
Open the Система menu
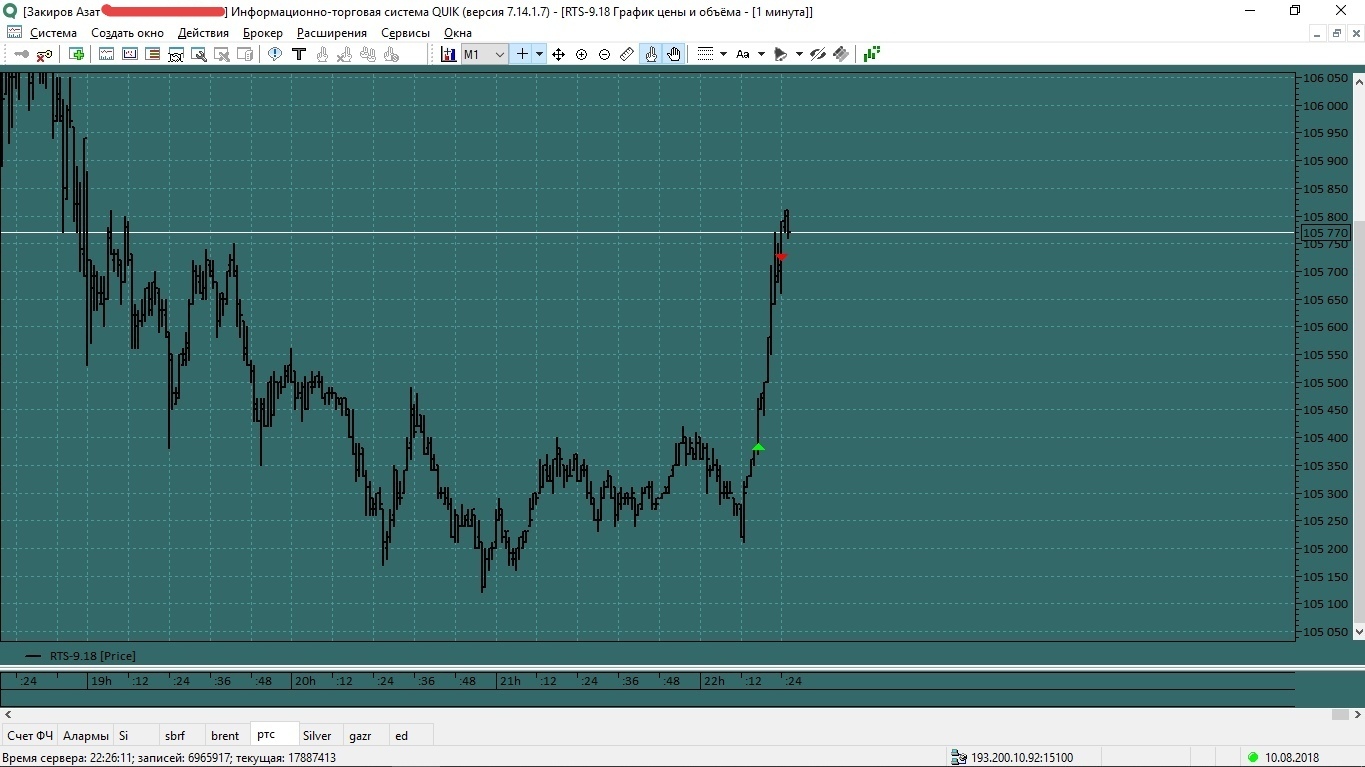coord(53,33)
